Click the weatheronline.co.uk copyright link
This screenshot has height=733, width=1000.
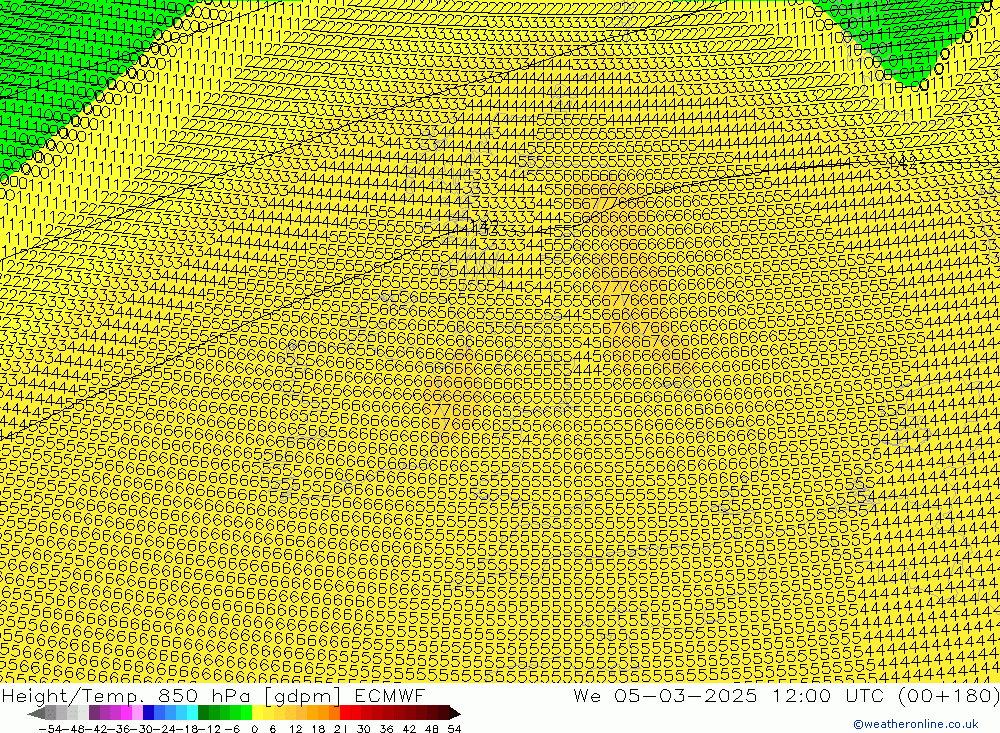pos(916,724)
